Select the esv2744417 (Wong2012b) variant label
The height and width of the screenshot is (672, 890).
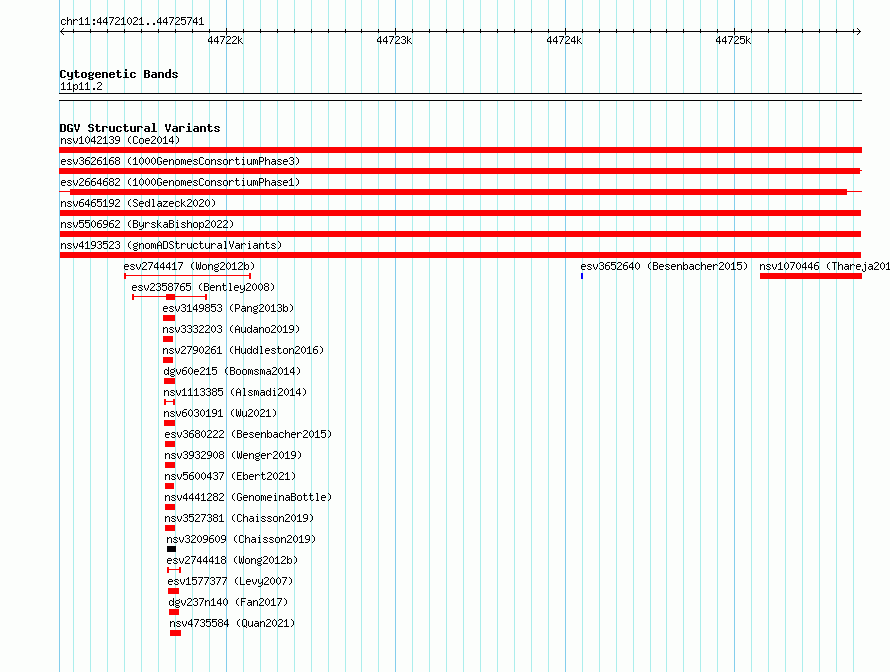pos(189,266)
